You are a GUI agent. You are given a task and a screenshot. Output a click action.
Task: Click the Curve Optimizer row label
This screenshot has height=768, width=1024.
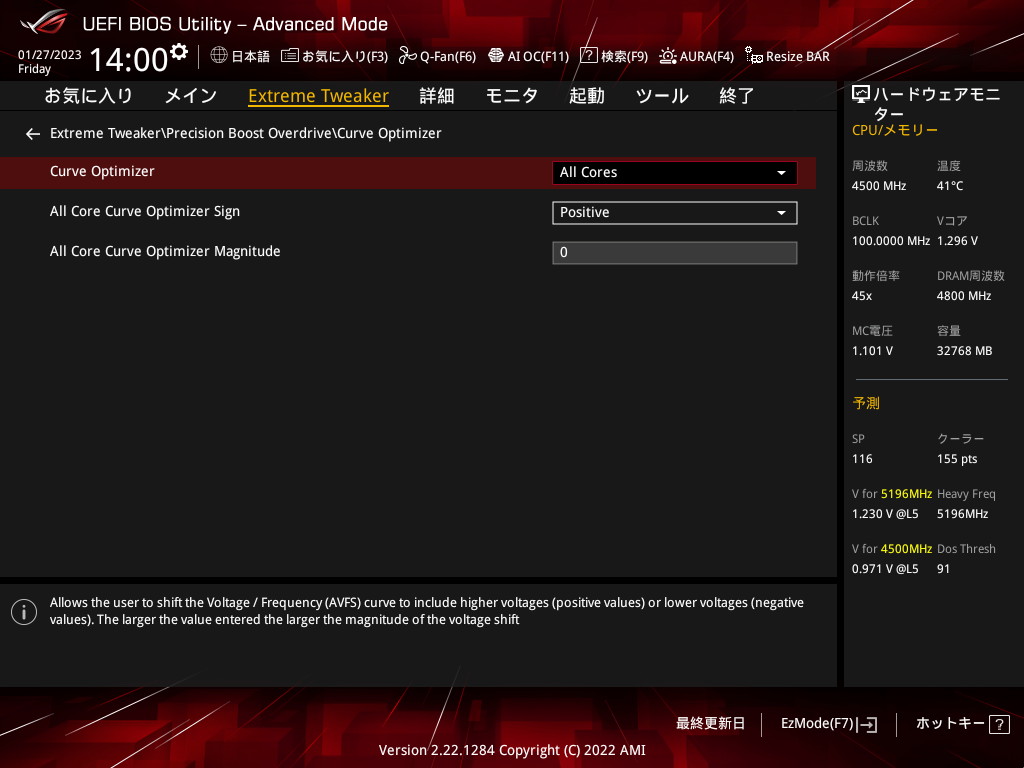tap(102, 172)
